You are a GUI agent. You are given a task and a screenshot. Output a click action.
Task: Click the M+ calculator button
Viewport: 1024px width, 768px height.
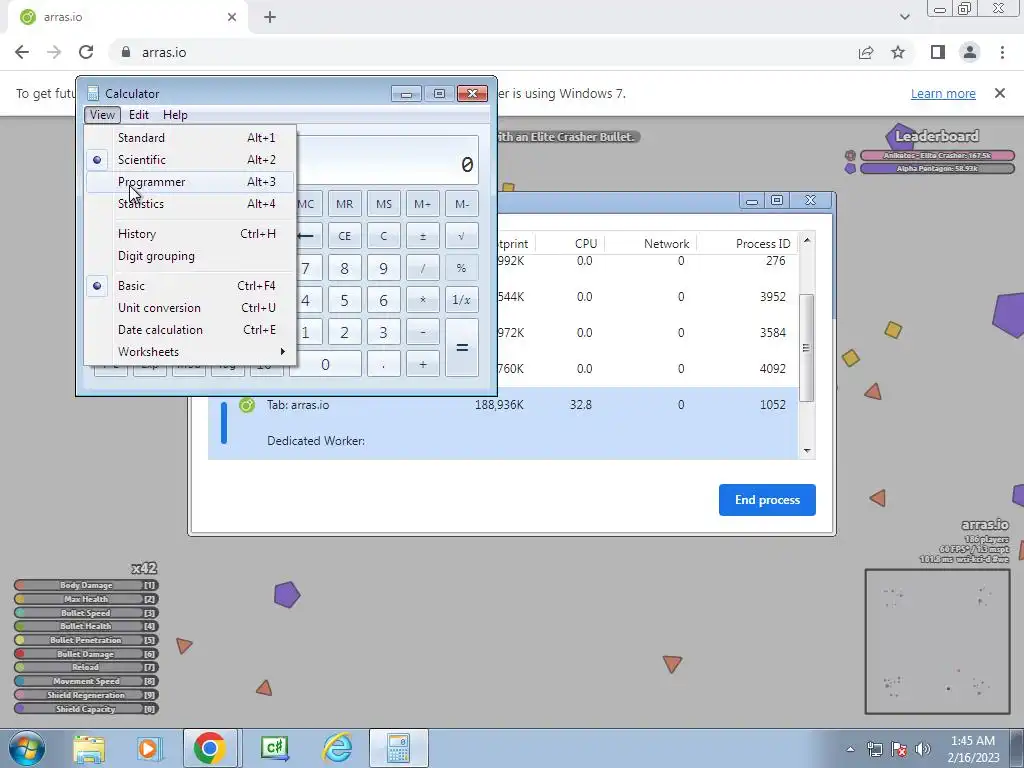(x=423, y=204)
